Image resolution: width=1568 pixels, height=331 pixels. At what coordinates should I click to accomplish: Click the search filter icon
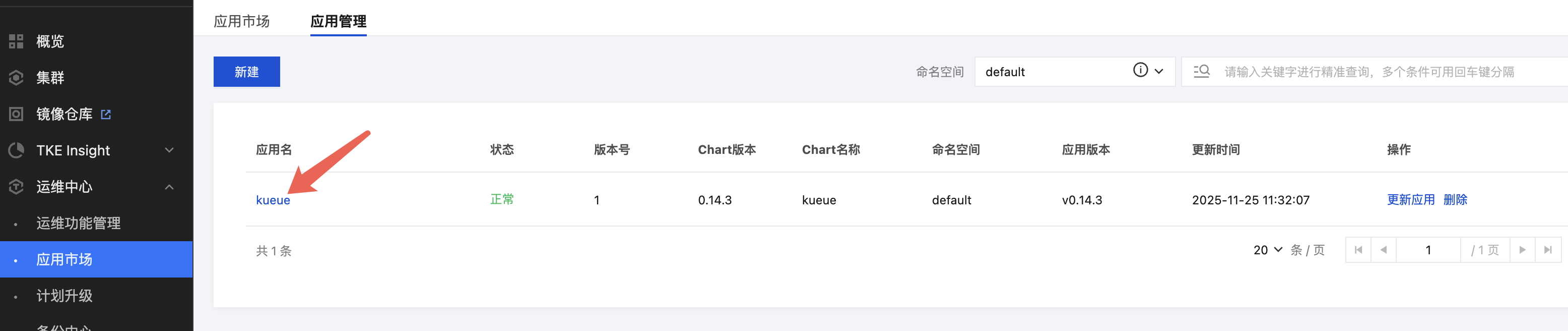(x=1202, y=71)
